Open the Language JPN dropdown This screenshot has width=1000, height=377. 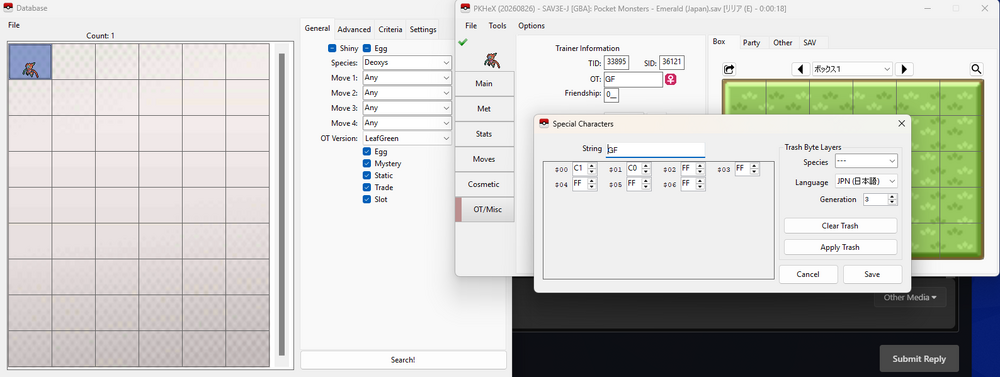click(x=866, y=181)
